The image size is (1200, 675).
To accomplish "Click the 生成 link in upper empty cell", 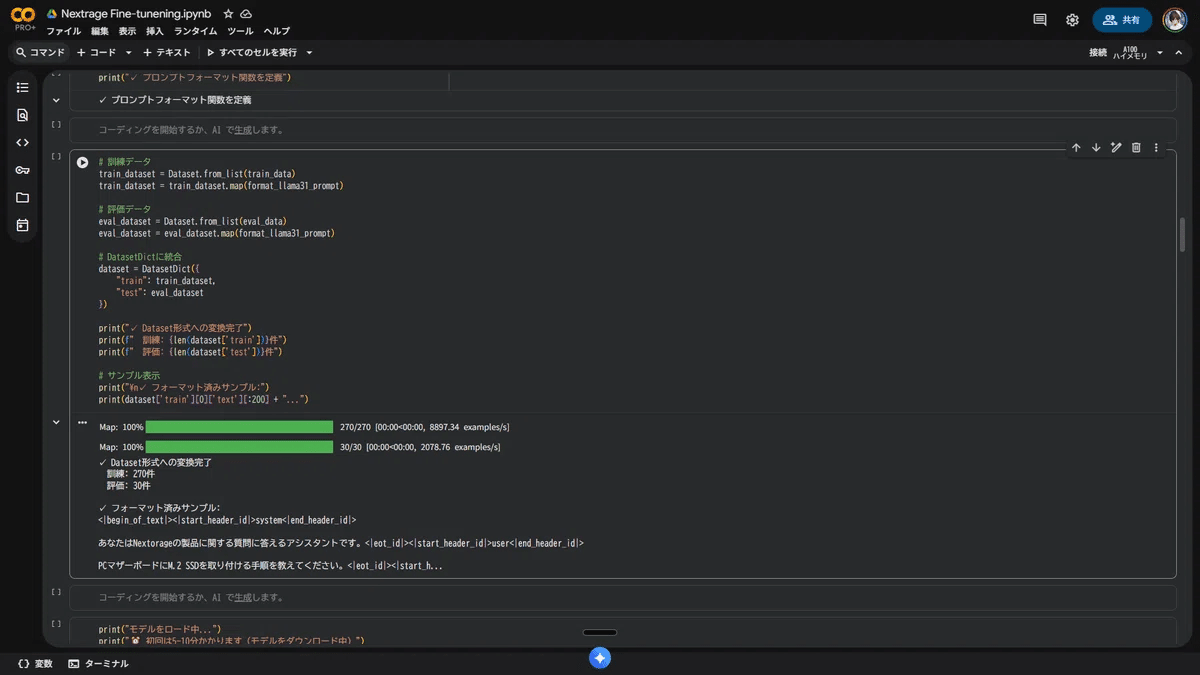I will click(x=243, y=130).
